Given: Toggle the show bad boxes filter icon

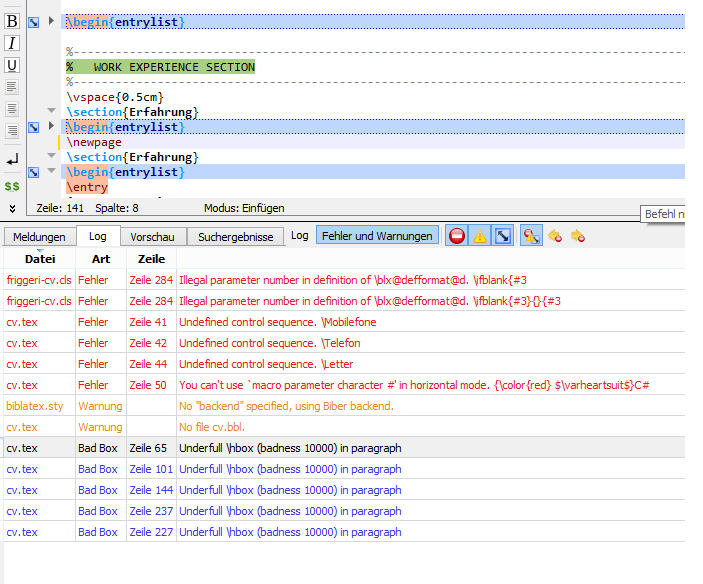Looking at the screenshot, I should point(503,236).
